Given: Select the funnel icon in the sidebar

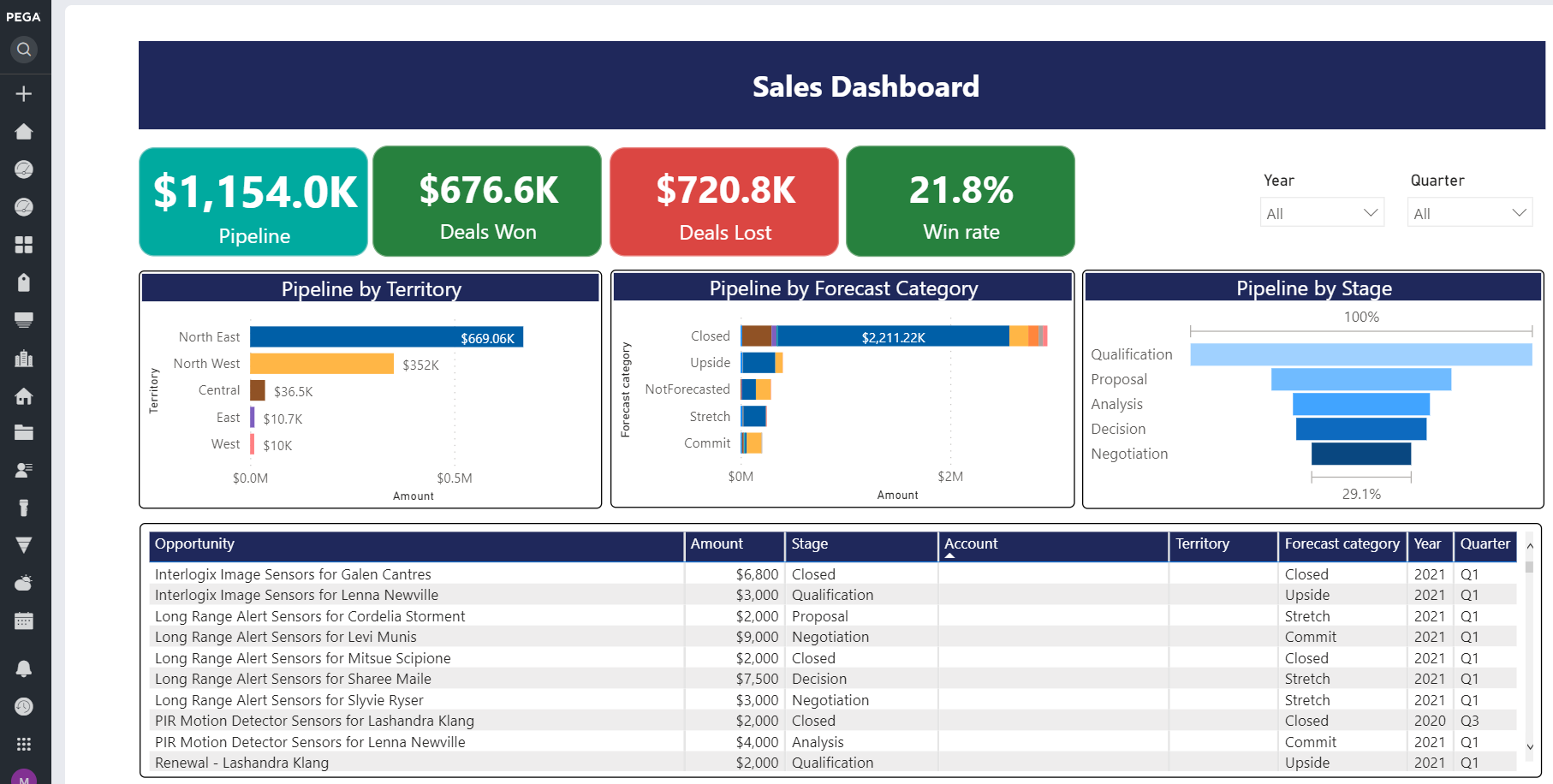Looking at the screenshot, I should pyautogui.click(x=24, y=545).
